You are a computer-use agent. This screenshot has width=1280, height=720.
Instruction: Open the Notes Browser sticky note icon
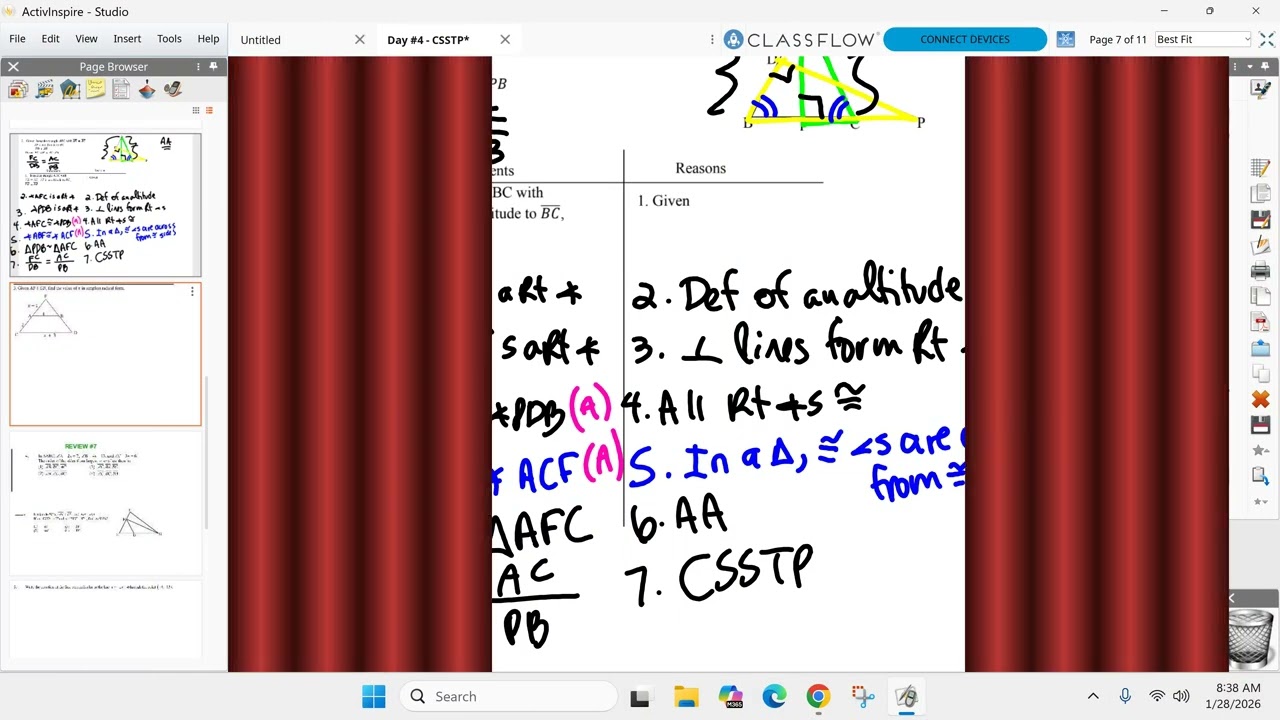(x=96, y=89)
